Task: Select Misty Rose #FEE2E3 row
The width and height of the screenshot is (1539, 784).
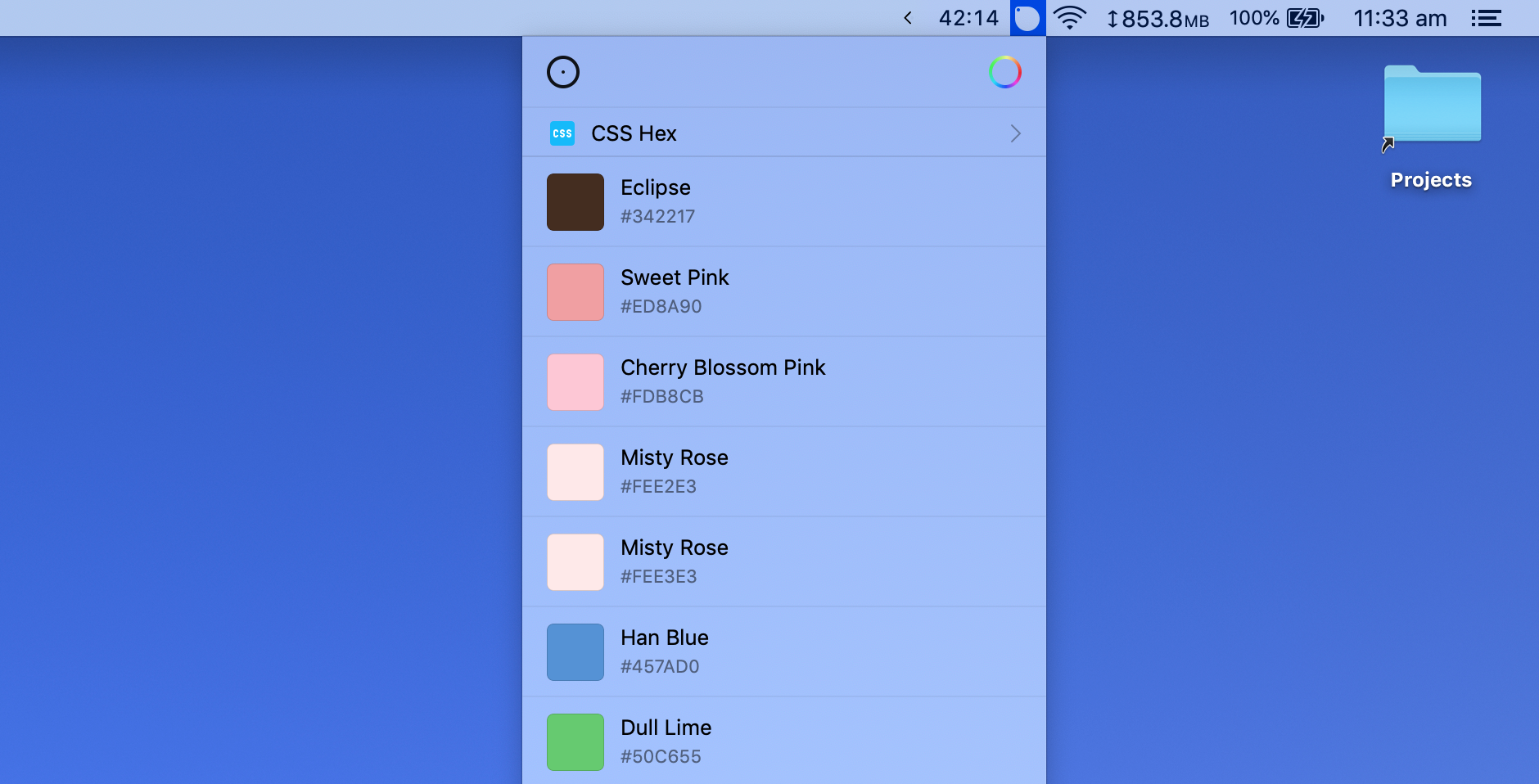Action: point(783,472)
